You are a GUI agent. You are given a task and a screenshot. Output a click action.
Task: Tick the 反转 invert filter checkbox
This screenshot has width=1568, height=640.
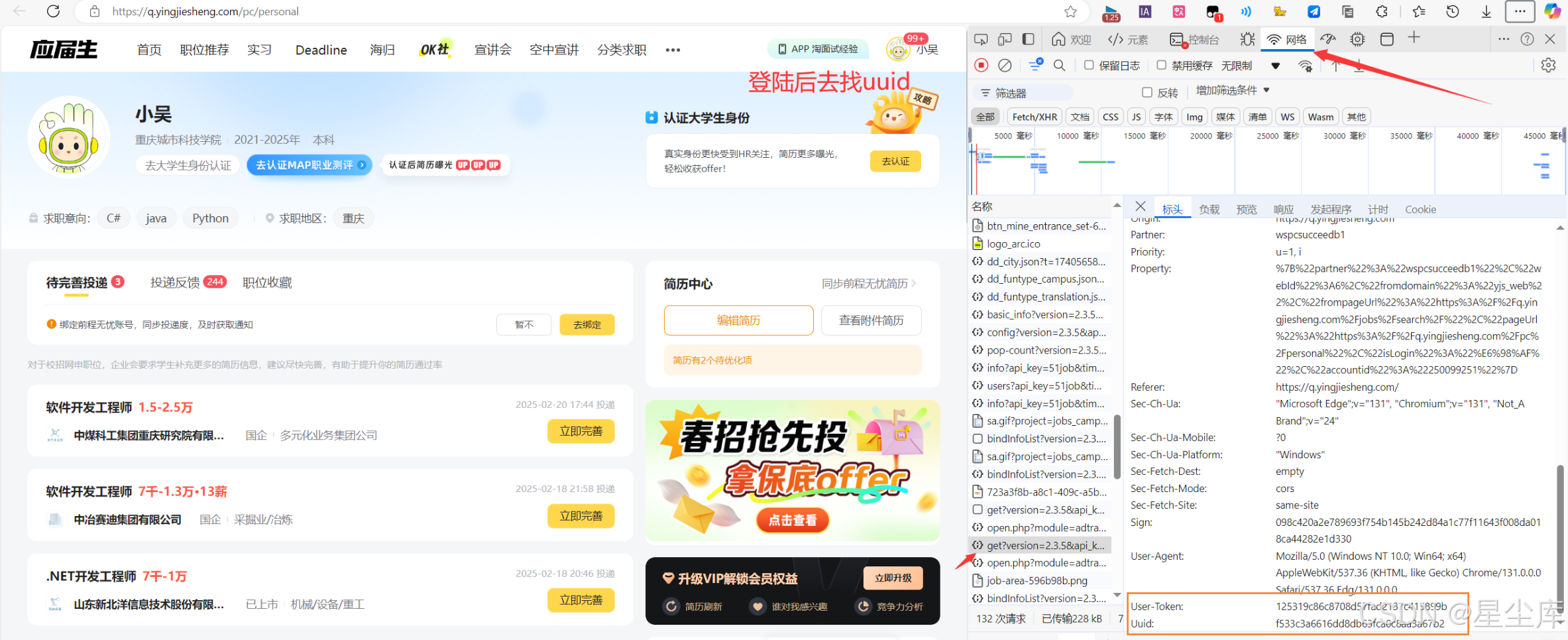point(1147,92)
